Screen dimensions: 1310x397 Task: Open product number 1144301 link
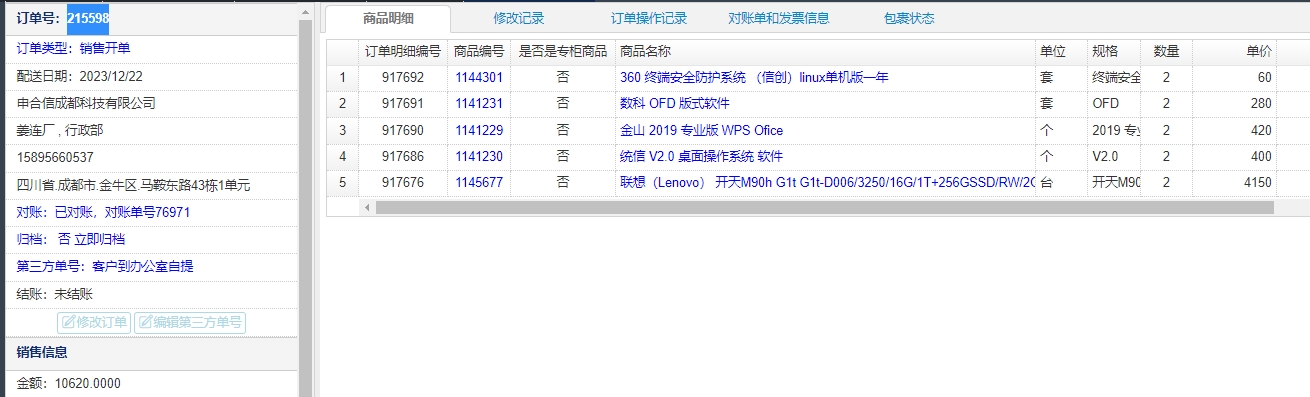(x=479, y=77)
